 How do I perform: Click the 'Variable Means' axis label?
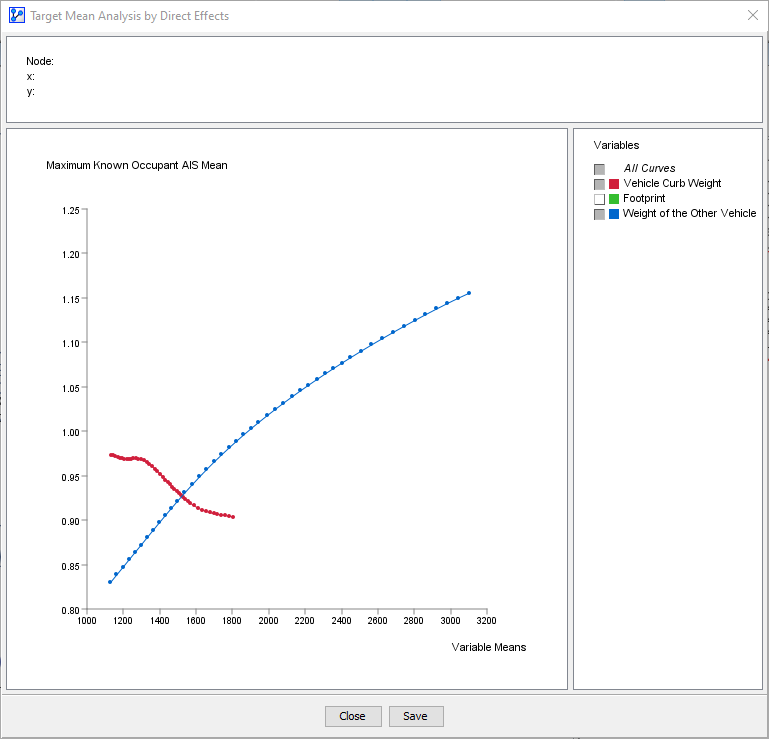(489, 647)
